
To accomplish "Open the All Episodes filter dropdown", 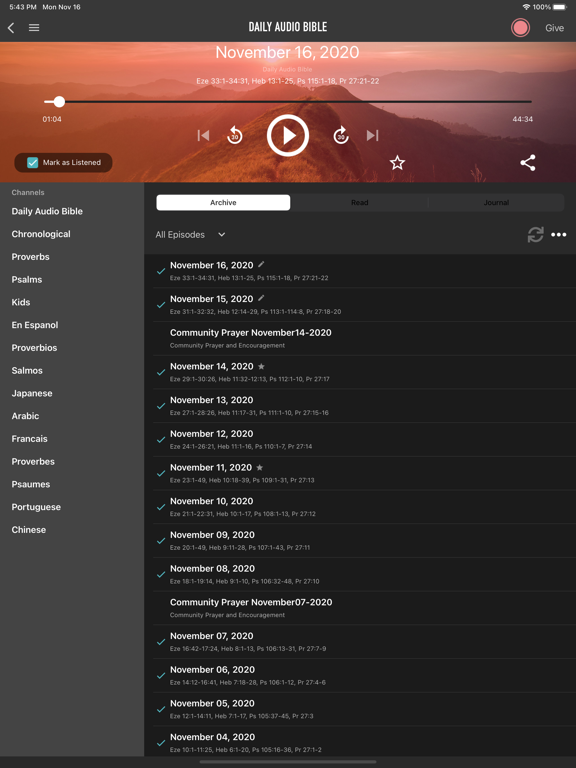I will pyautogui.click(x=191, y=235).
